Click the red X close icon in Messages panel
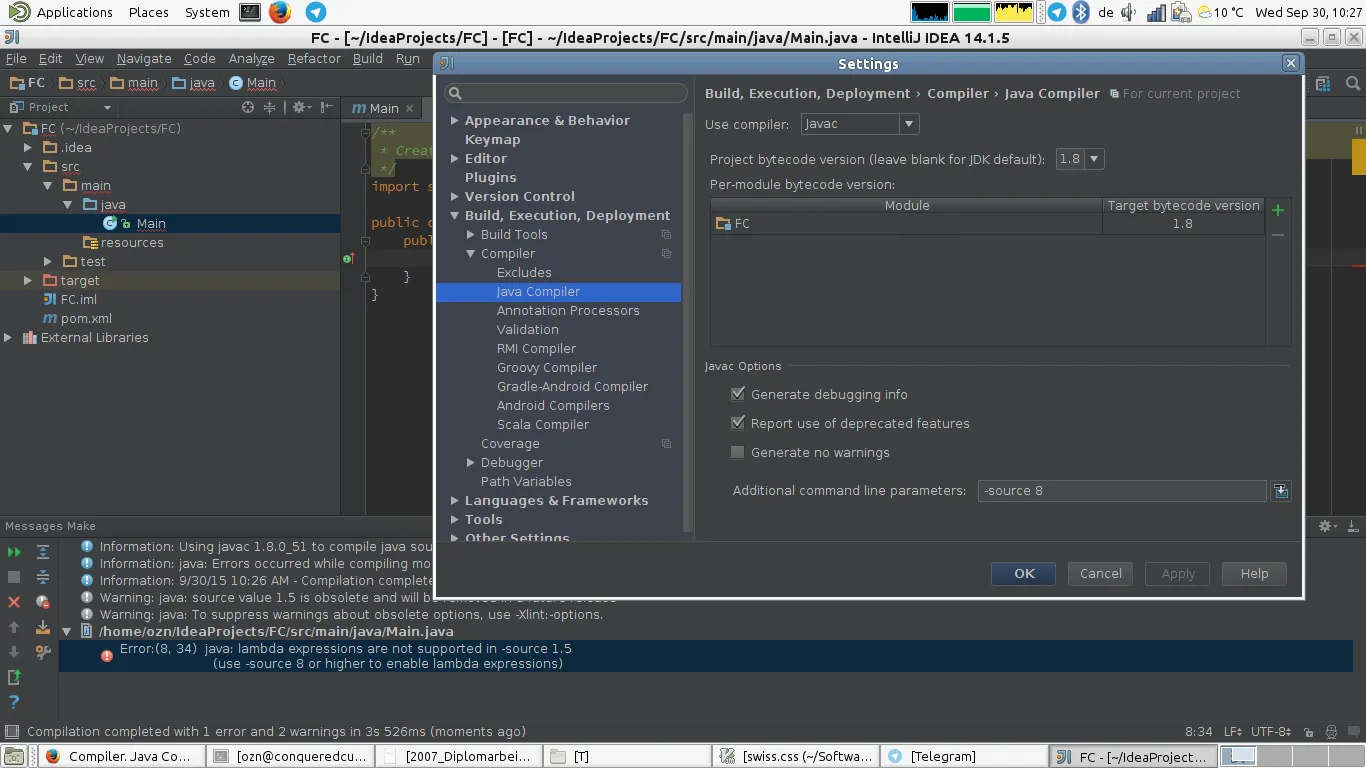The height and width of the screenshot is (768, 1366). tap(14, 602)
